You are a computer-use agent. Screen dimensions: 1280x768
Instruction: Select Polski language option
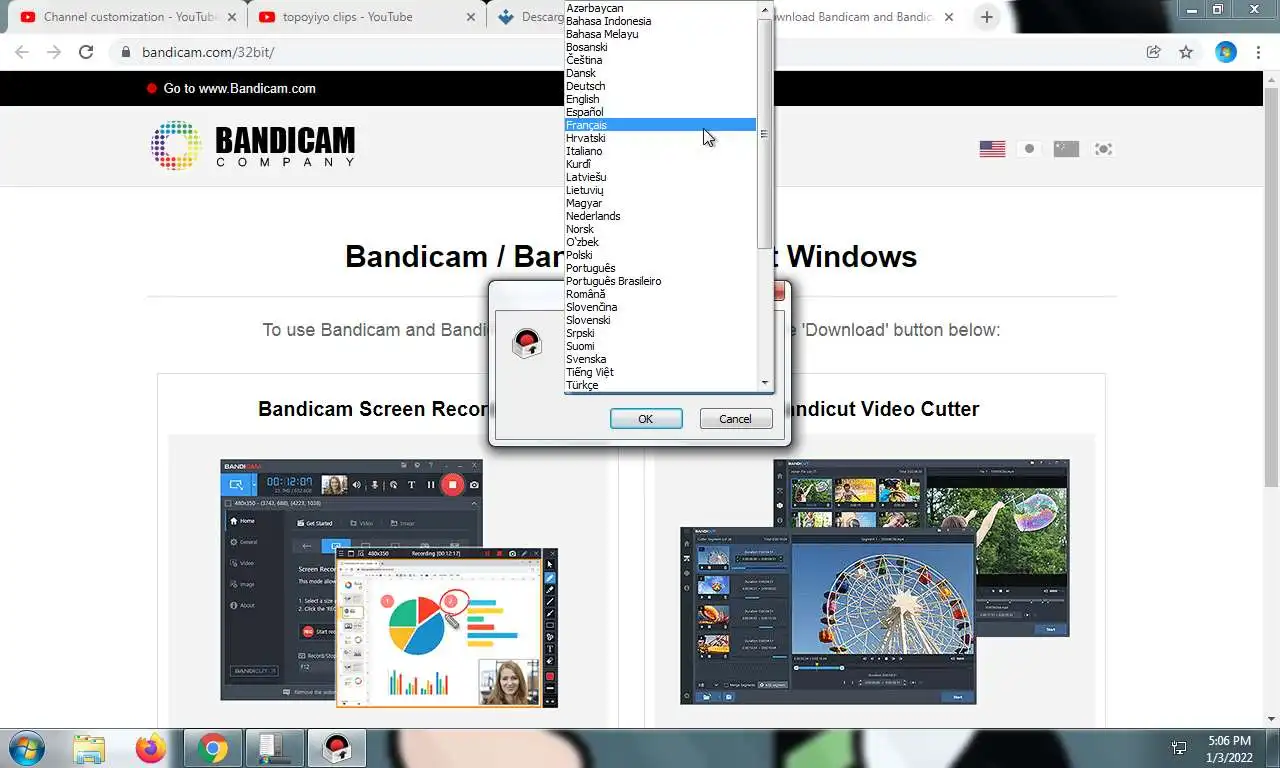(660, 255)
